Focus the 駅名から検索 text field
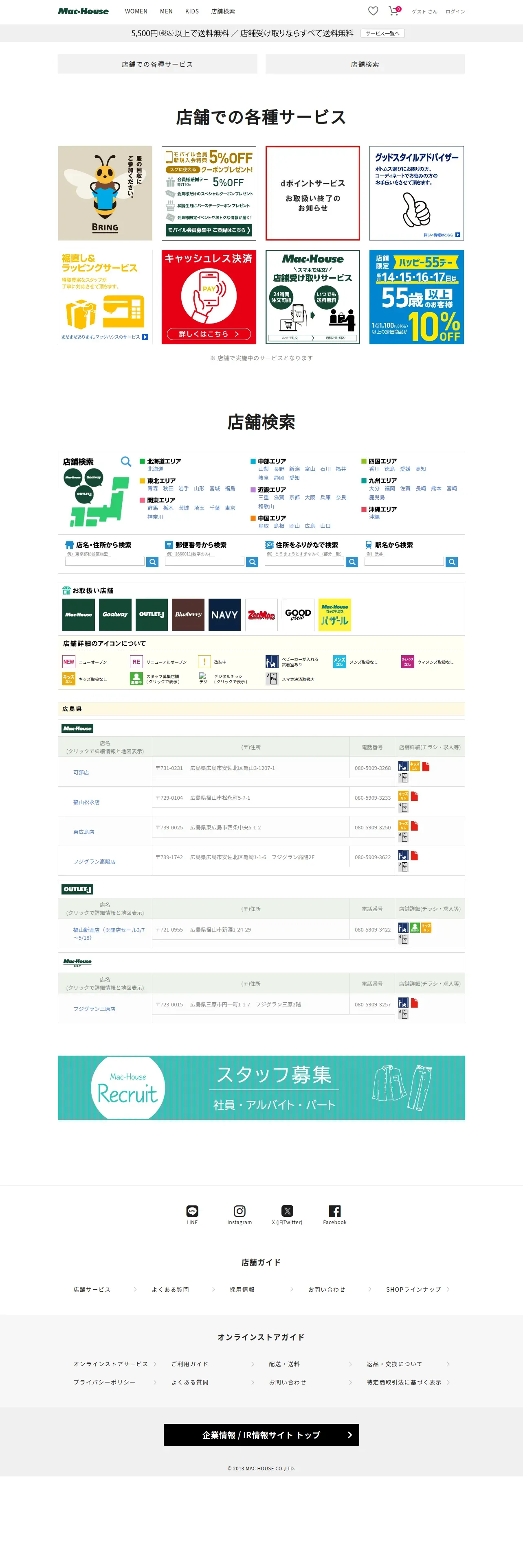523x1568 pixels. pos(404,562)
